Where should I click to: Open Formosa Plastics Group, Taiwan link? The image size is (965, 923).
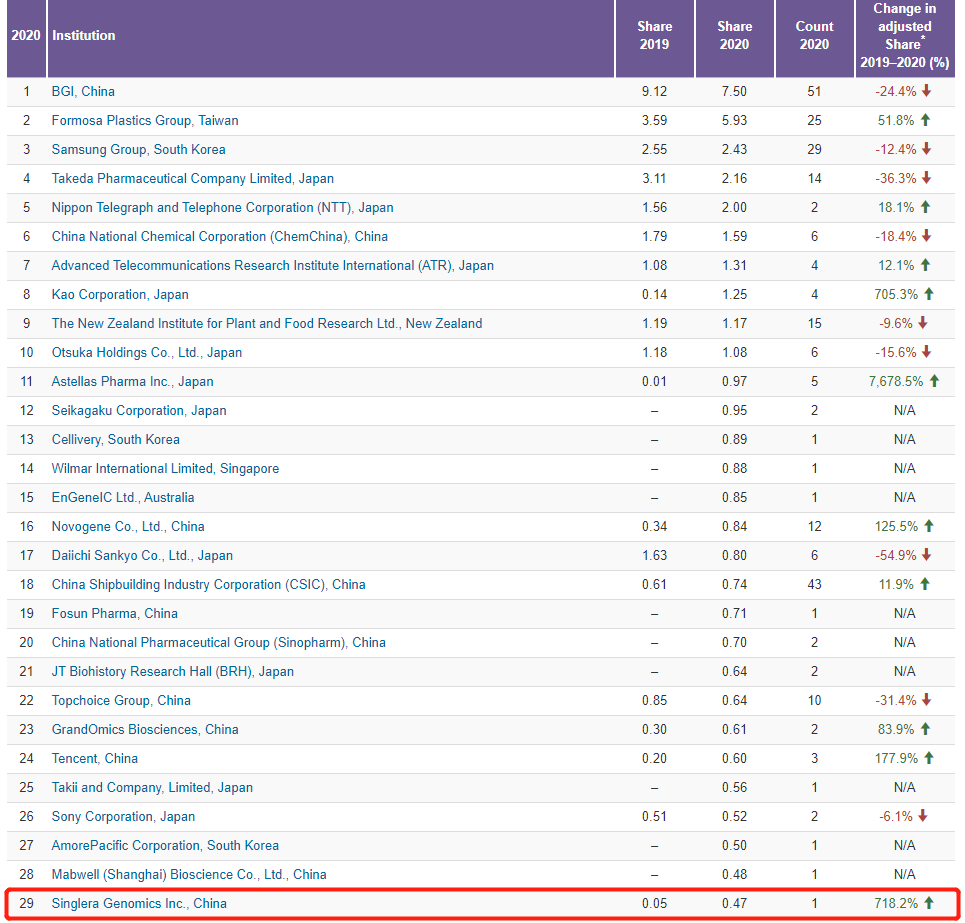point(145,120)
